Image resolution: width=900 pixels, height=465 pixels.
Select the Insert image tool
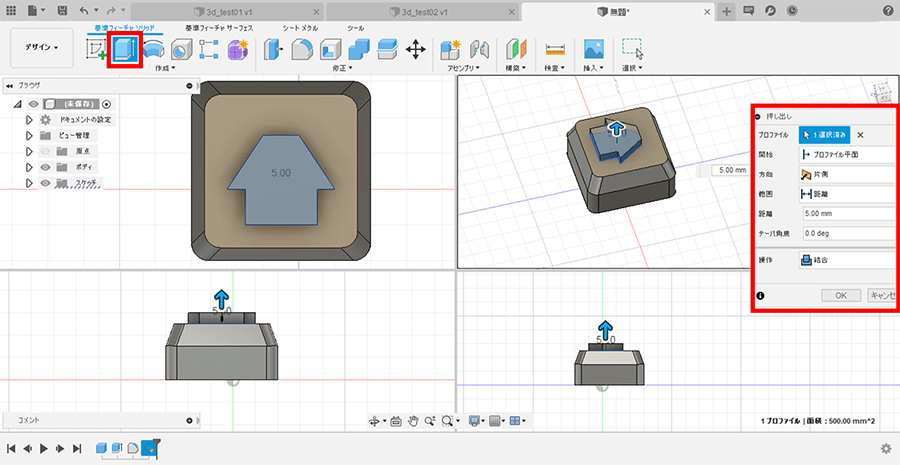pyautogui.click(x=594, y=50)
